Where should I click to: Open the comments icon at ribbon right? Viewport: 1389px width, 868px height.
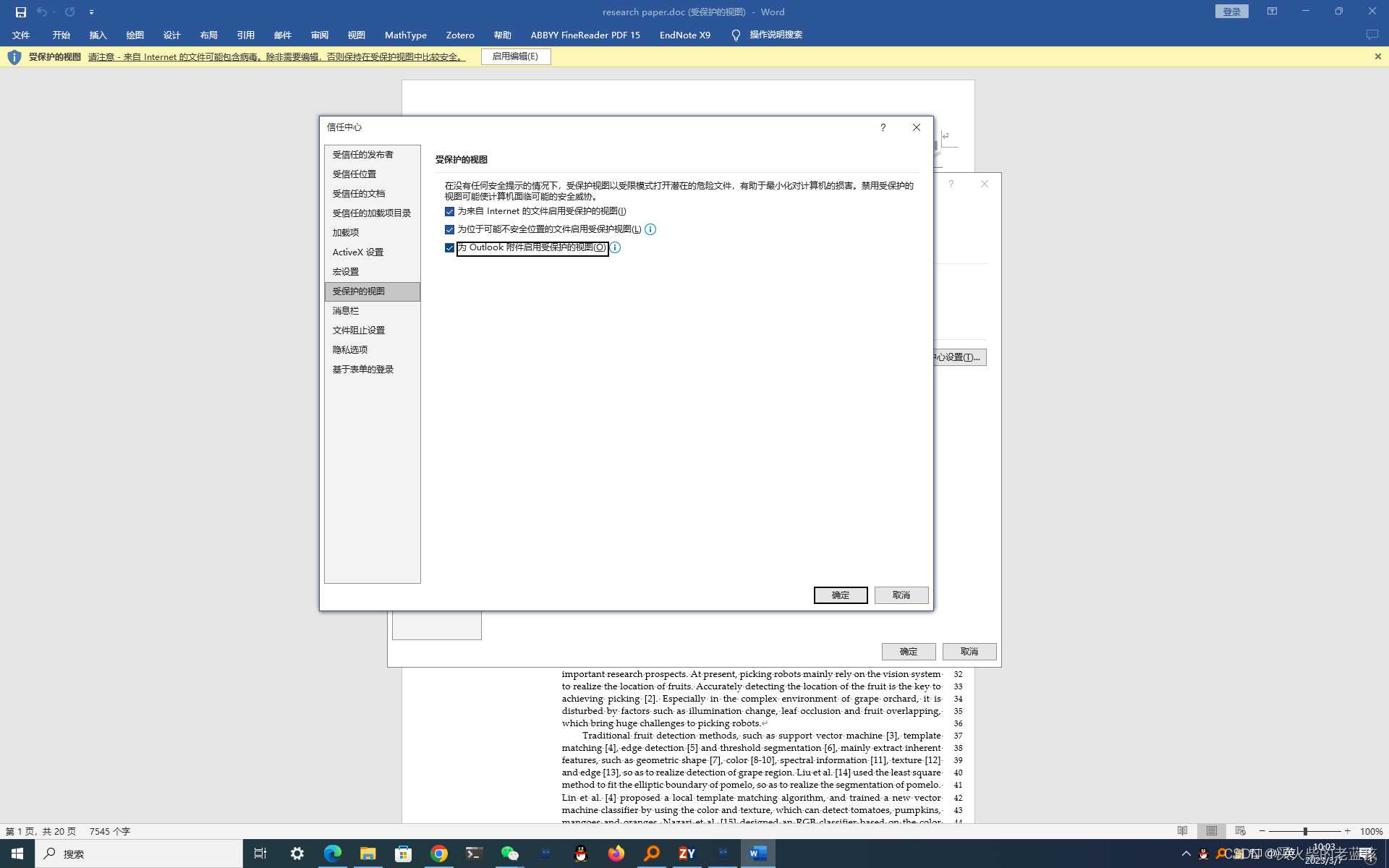(x=1372, y=35)
